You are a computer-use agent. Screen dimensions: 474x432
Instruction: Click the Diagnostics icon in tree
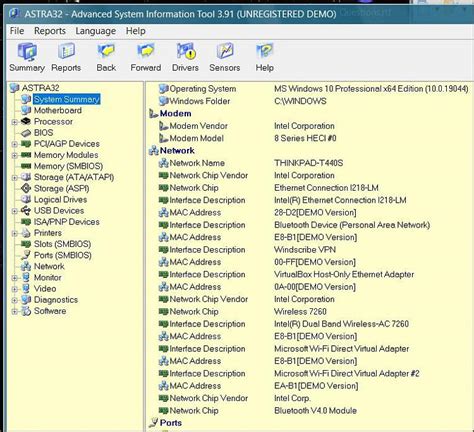click(x=26, y=300)
